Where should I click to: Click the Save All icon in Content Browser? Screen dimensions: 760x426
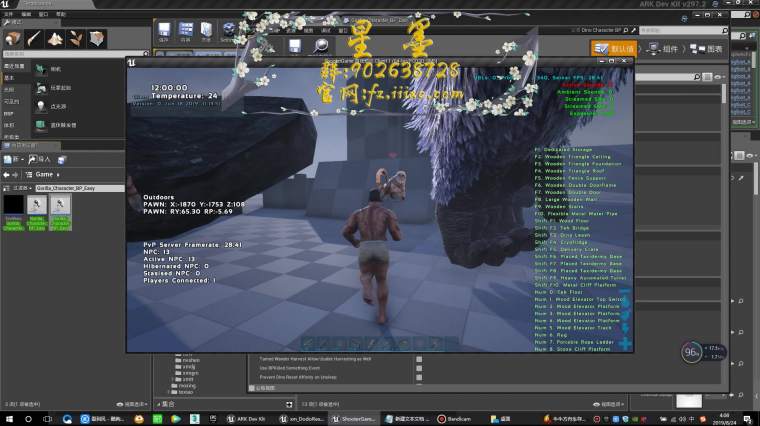click(x=62, y=159)
